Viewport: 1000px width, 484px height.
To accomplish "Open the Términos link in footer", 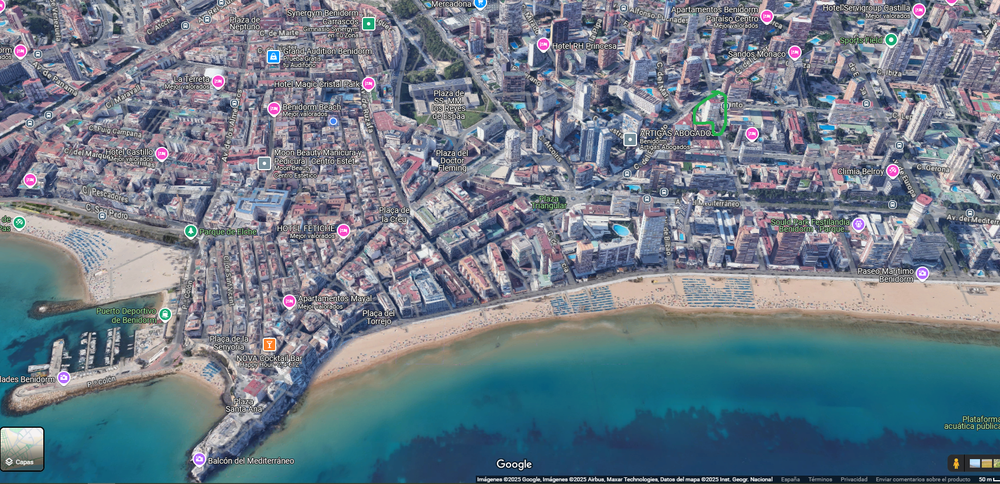I will pos(820,479).
